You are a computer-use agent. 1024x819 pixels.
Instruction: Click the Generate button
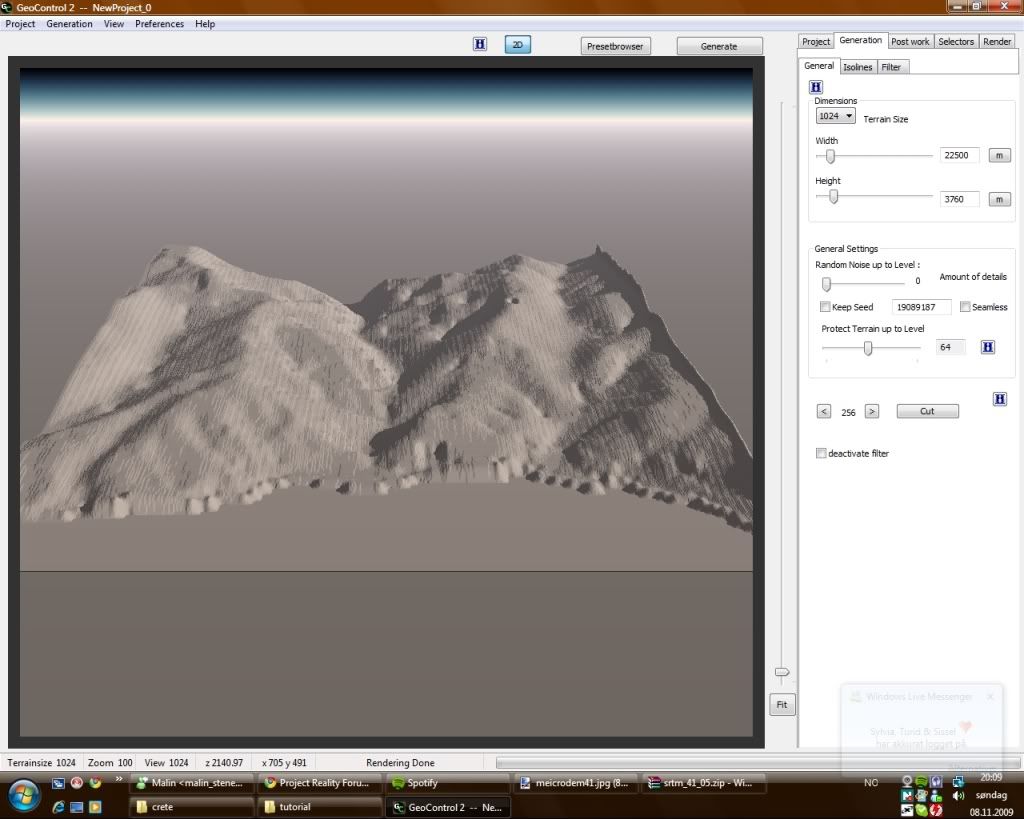point(719,46)
